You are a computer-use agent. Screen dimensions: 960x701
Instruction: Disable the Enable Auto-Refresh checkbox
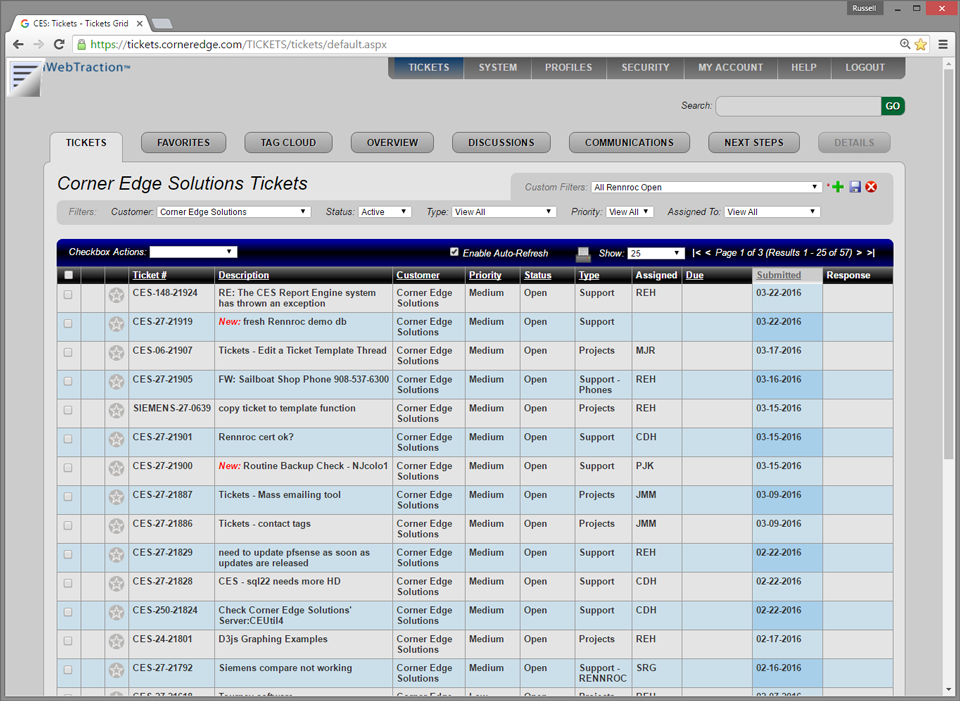pyautogui.click(x=454, y=252)
